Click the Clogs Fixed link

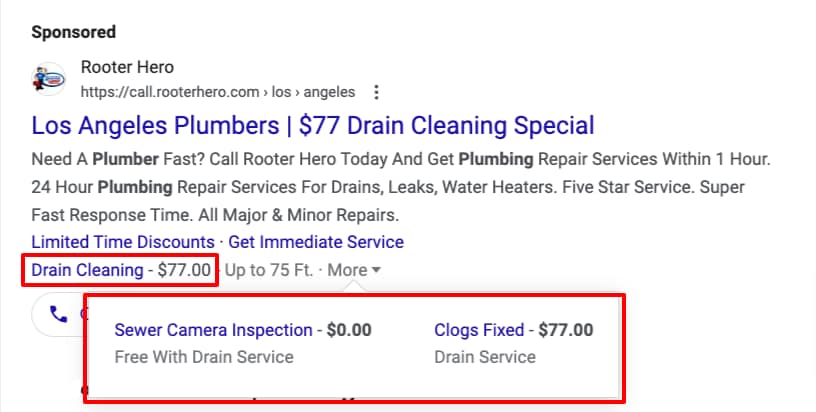[x=479, y=330]
